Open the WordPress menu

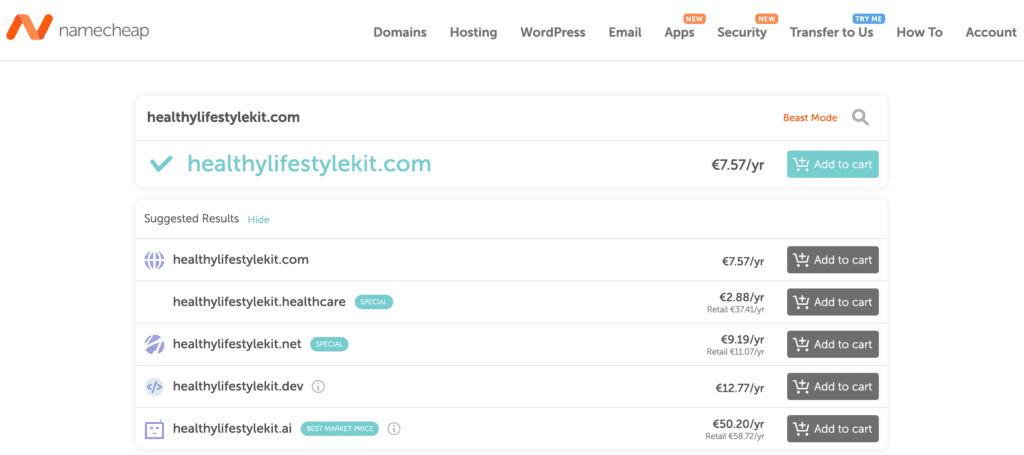pos(552,32)
